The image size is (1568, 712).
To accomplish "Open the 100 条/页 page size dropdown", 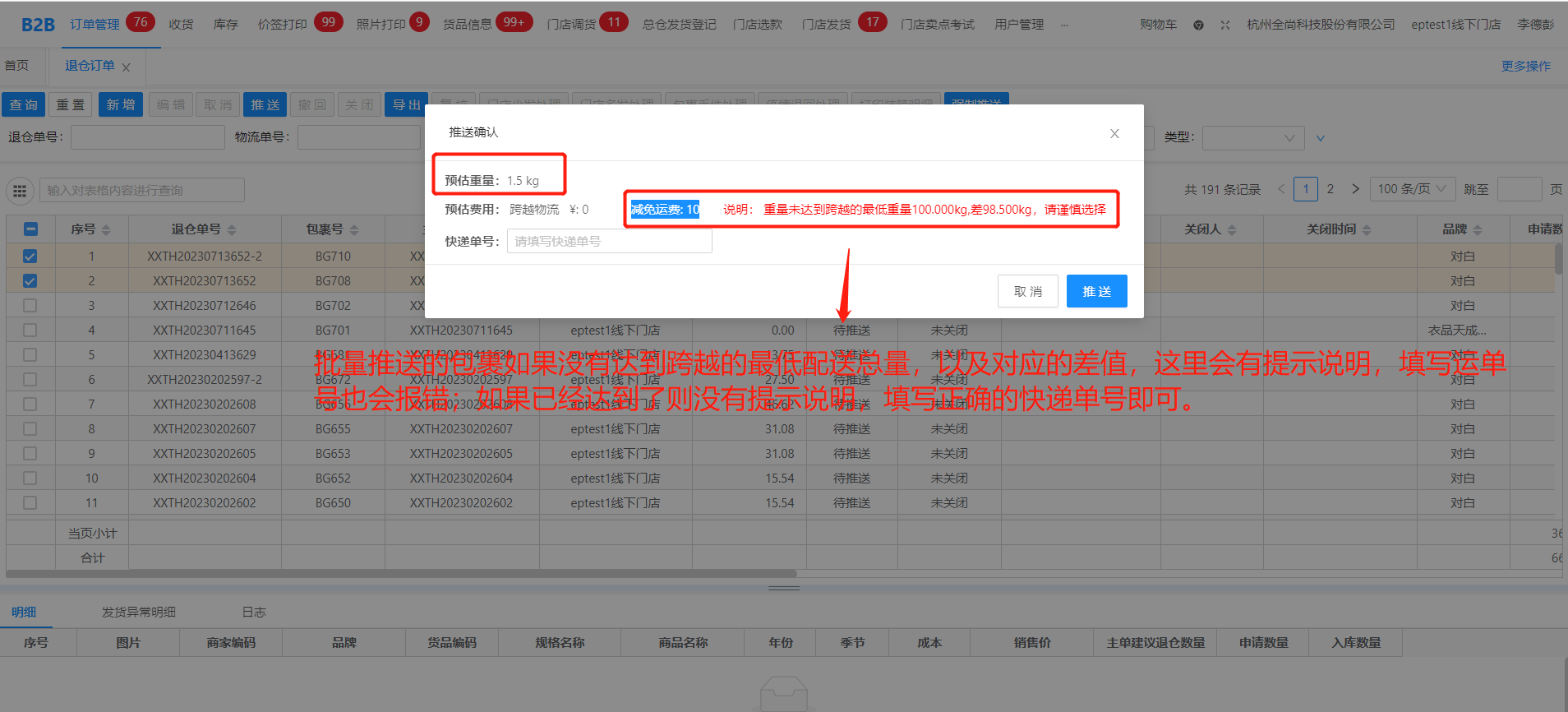I will coord(1412,189).
